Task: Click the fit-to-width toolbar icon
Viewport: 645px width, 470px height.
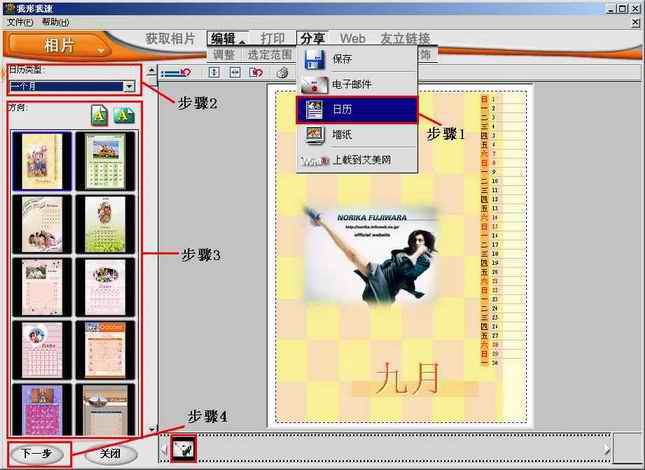Action: (x=235, y=72)
